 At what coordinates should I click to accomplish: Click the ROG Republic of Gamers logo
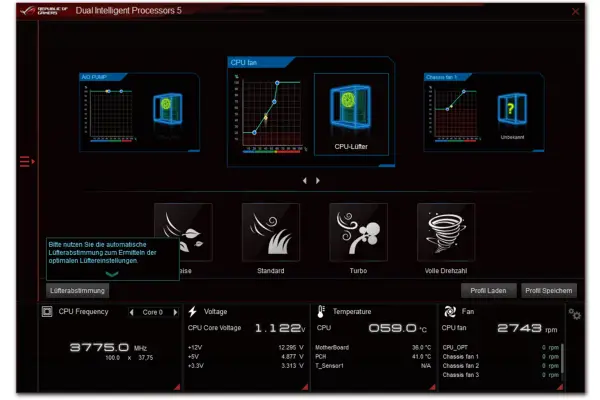(x=44, y=11)
